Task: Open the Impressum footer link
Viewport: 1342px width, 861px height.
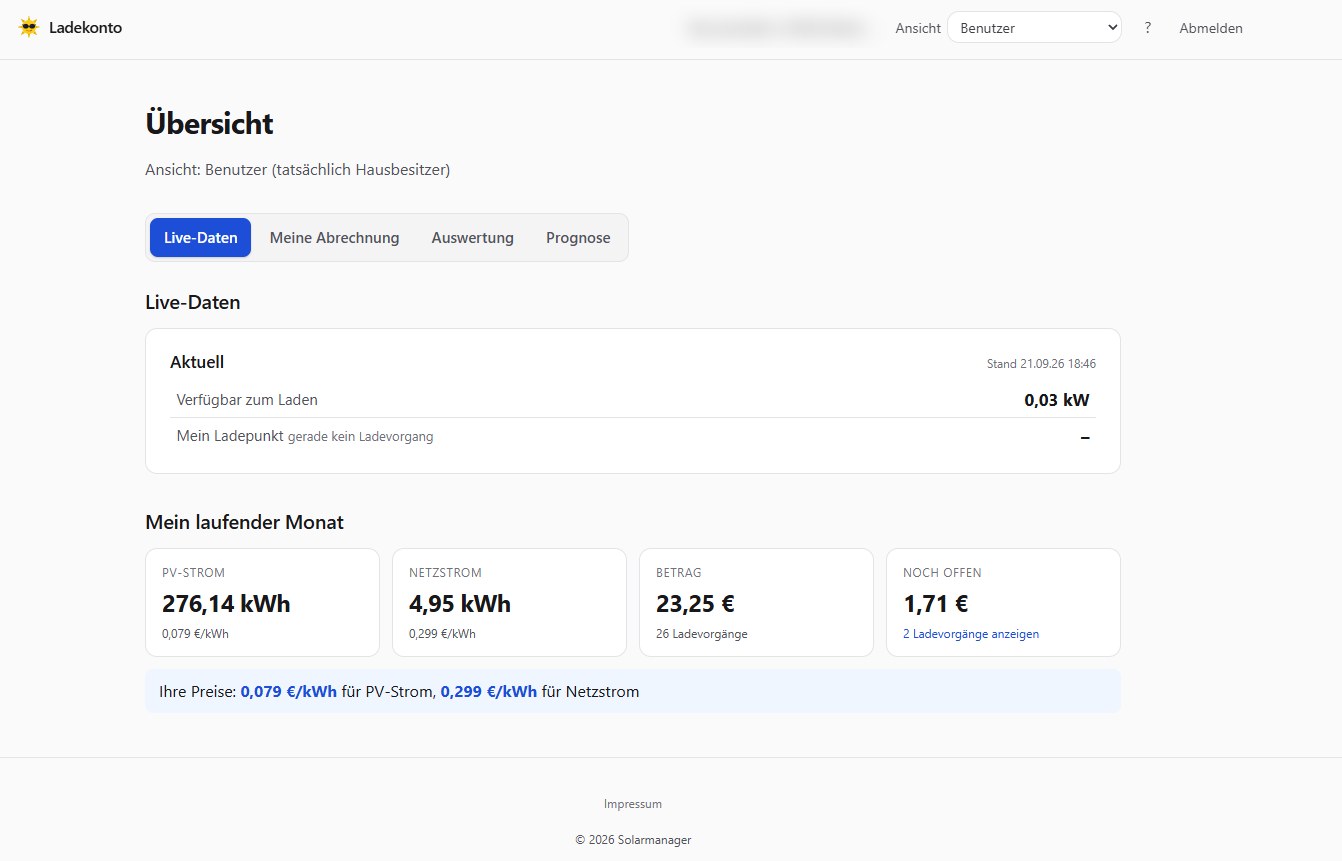Action: 633,804
